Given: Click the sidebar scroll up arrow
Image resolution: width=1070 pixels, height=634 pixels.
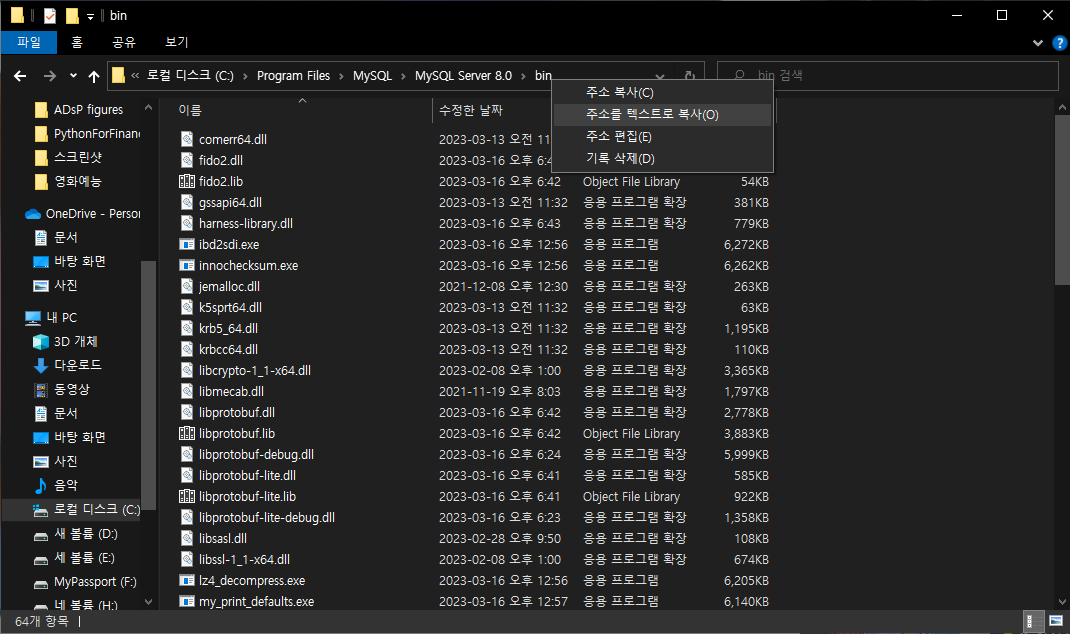Looking at the screenshot, I should [148, 108].
